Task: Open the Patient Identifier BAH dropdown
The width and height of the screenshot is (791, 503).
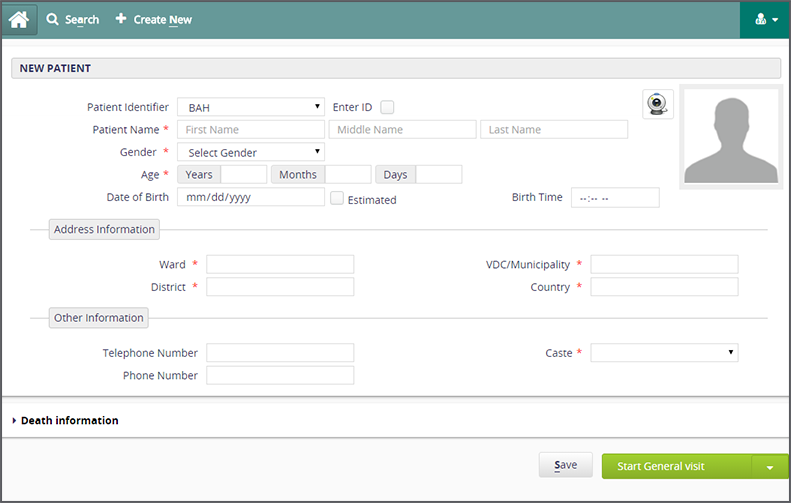Action: (x=251, y=107)
